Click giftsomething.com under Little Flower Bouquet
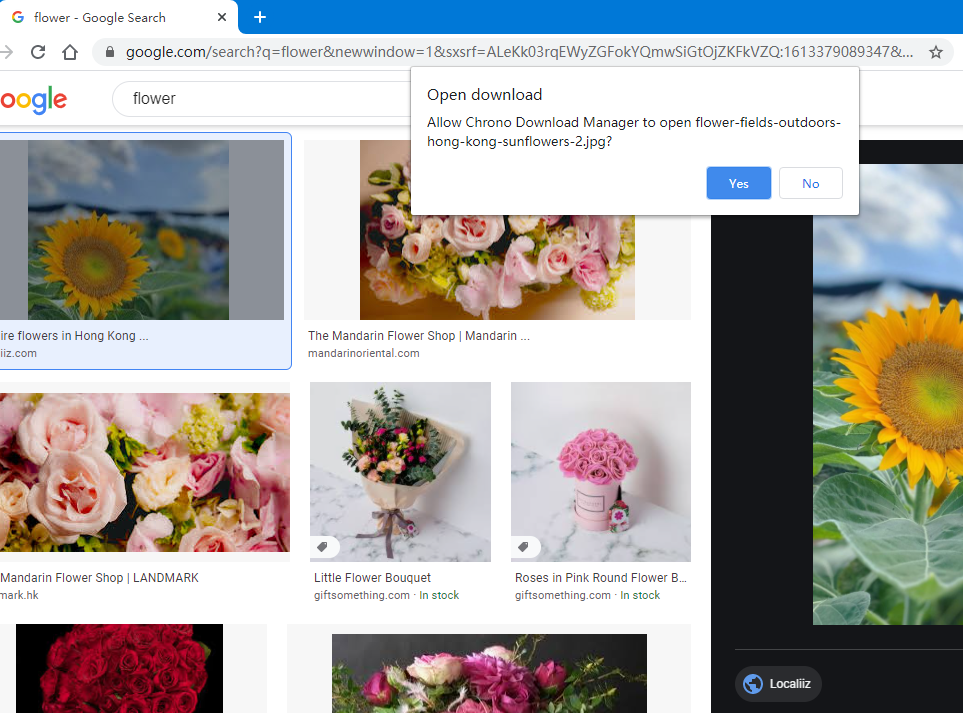963x713 pixels. click(x=362, y=595)
